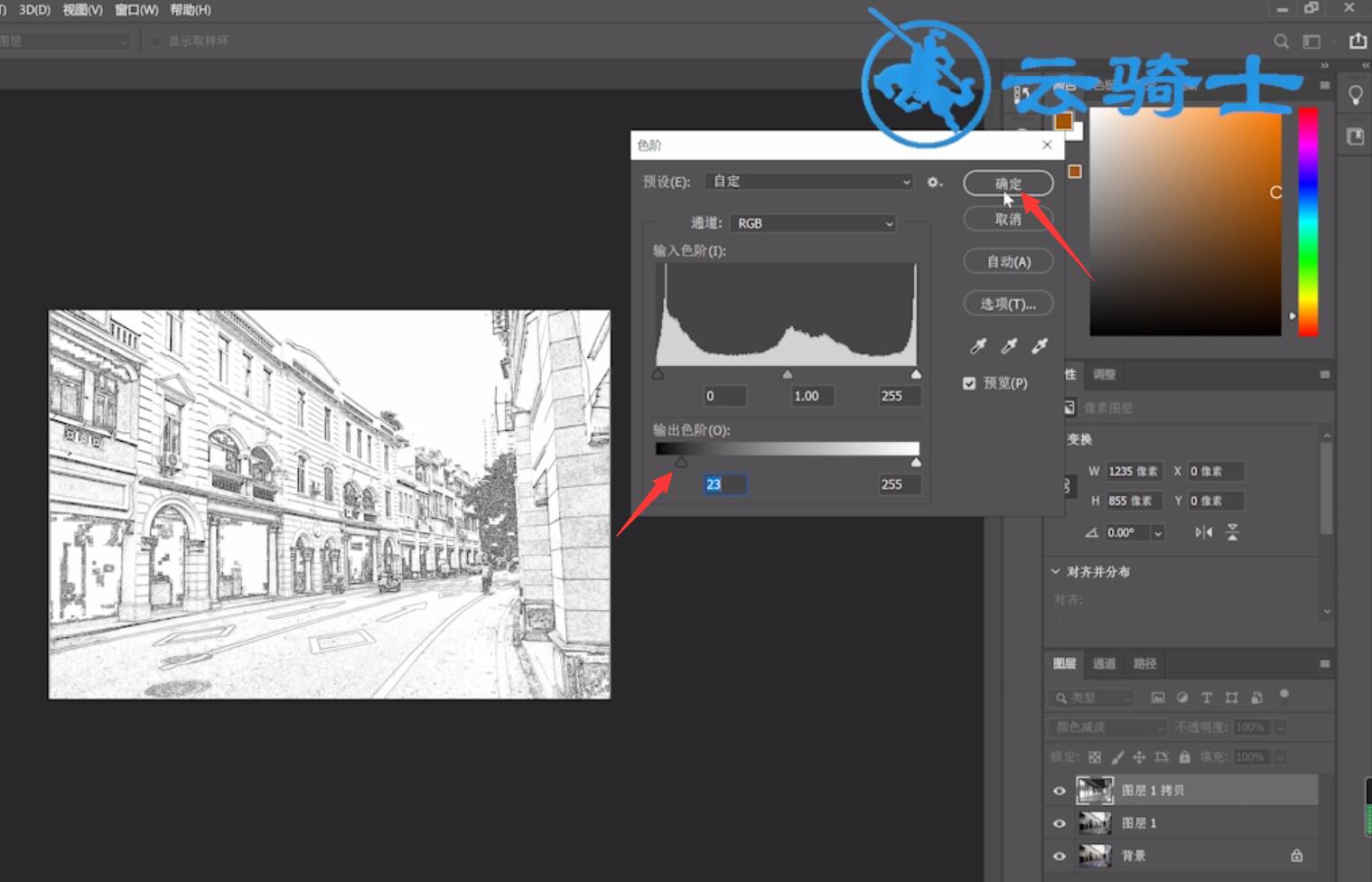Screen dimensions: 1372x882
Task: Hide the 图层 1 layer
Action: (x=1059, y=823)
